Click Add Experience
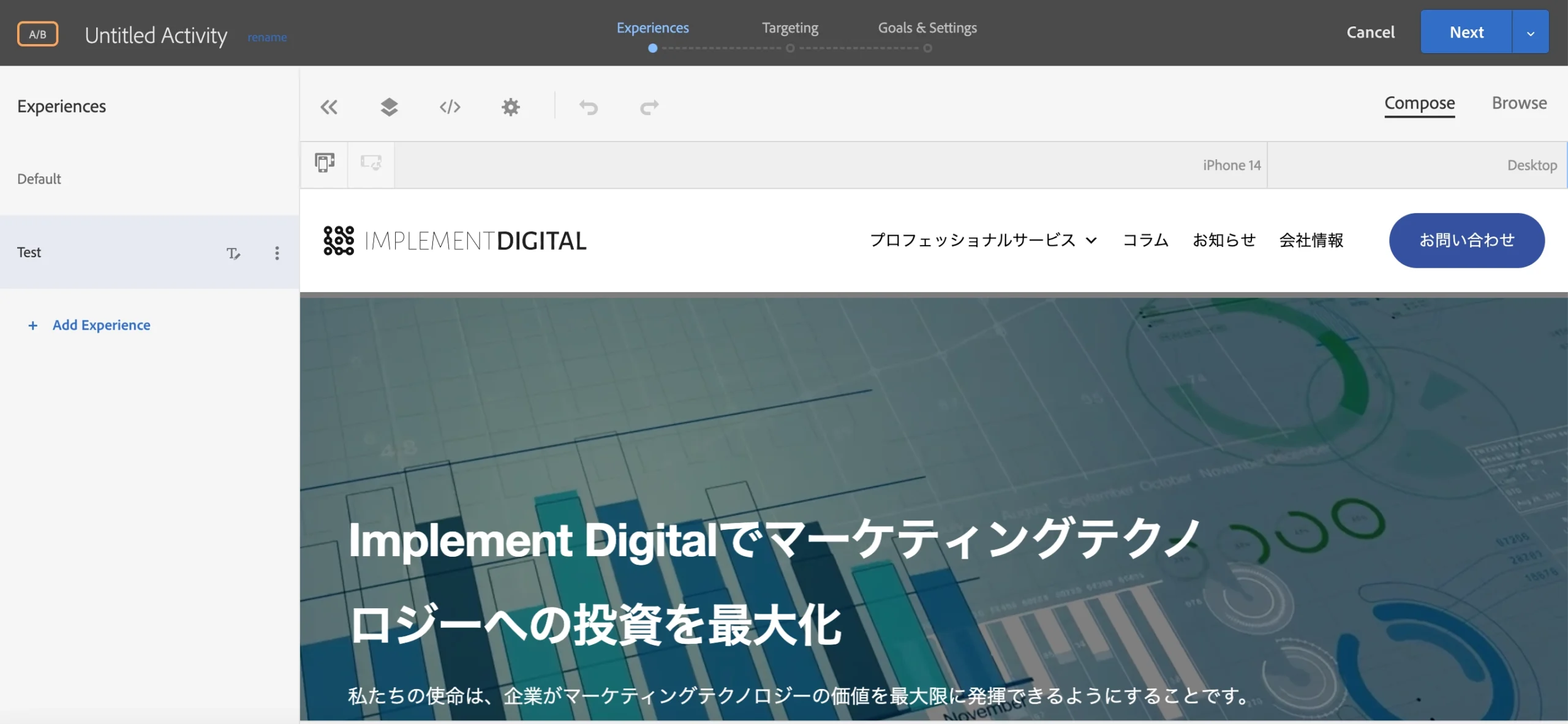The height and width of the screenshot is (724, 1568). click(x=89, y=325)
